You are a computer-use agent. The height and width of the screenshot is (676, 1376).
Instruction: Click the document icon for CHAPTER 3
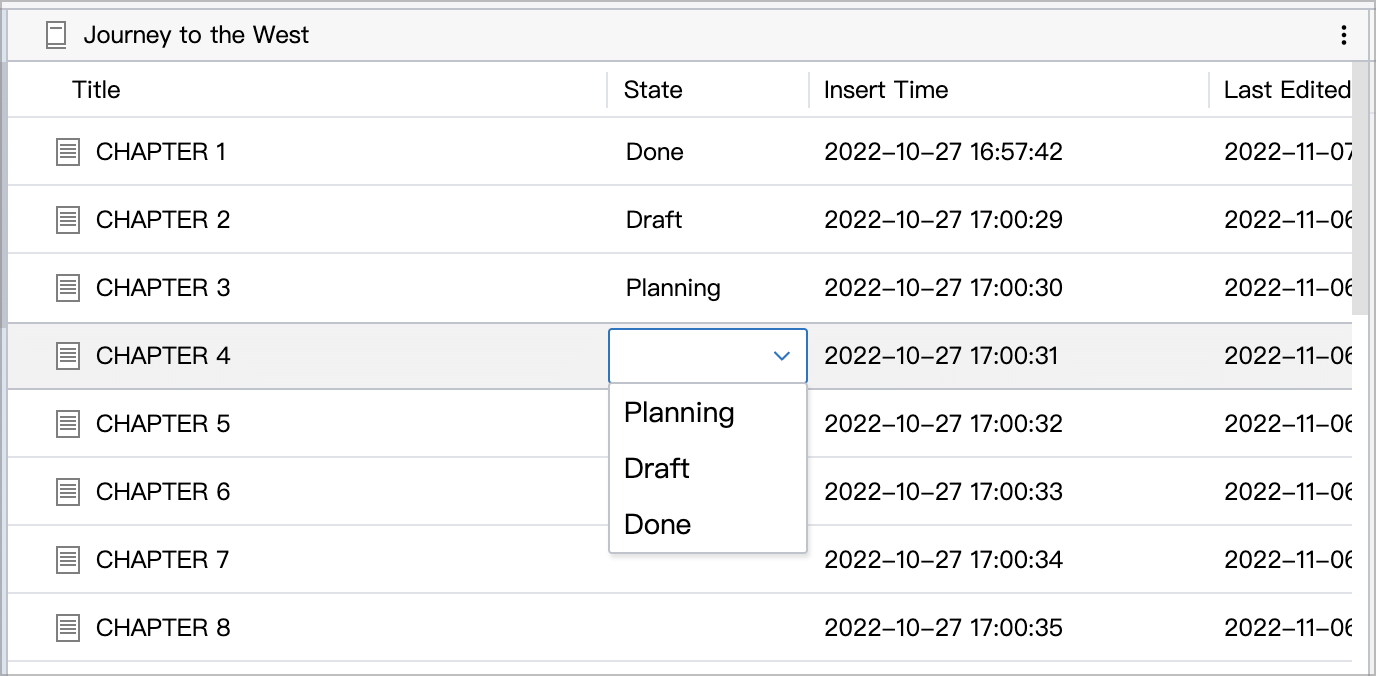coord(67,288)
